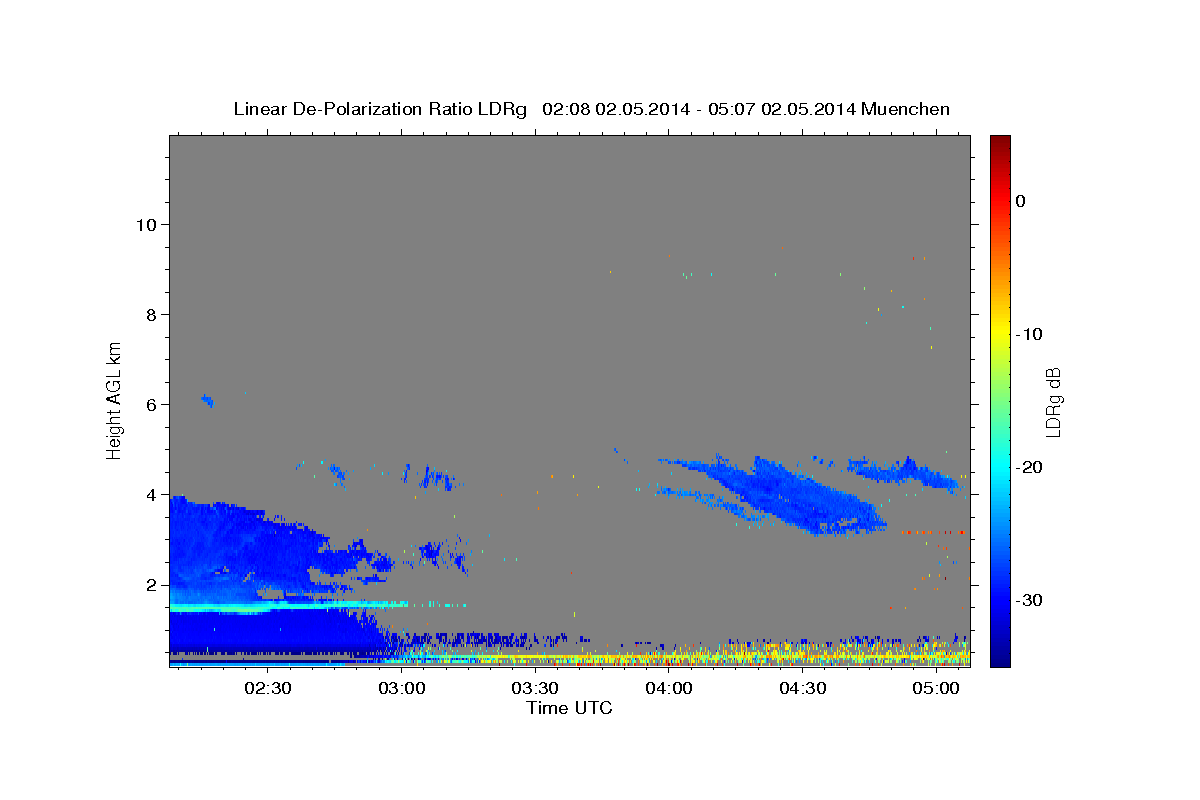Screen dimensions: 1200x800
Task: Click the plot title 'Linear De-Polarization Ratio LDRg'
Action: coord(380,109)
